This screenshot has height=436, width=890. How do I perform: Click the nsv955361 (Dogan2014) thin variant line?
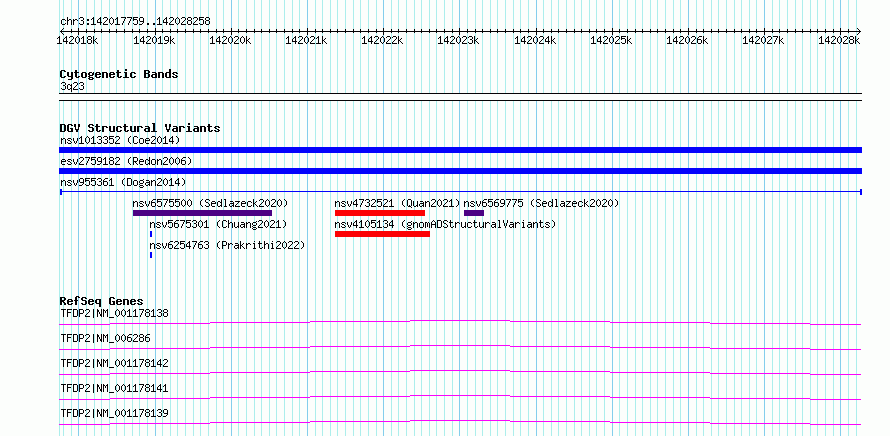point(460,192)
